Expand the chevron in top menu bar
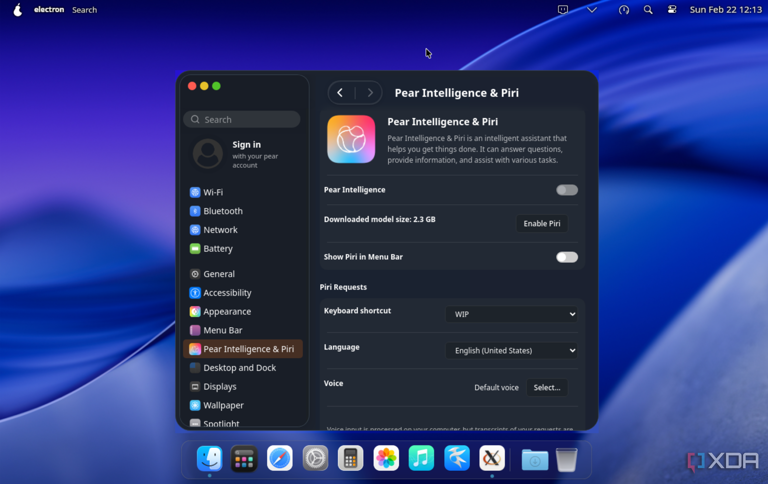768x484 pixels. coord(592,10)
